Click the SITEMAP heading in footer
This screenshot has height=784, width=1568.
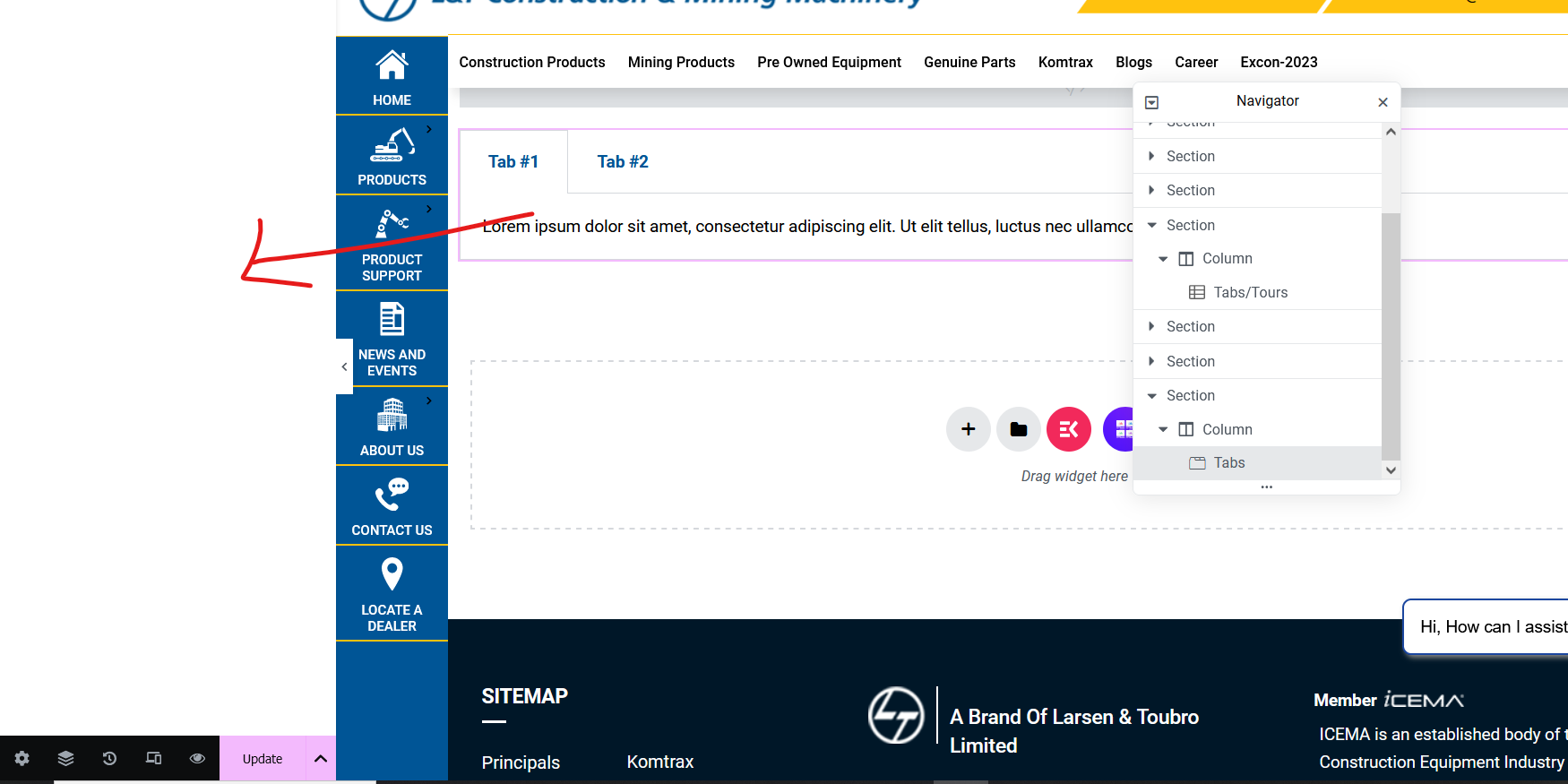tap(525, 696)
